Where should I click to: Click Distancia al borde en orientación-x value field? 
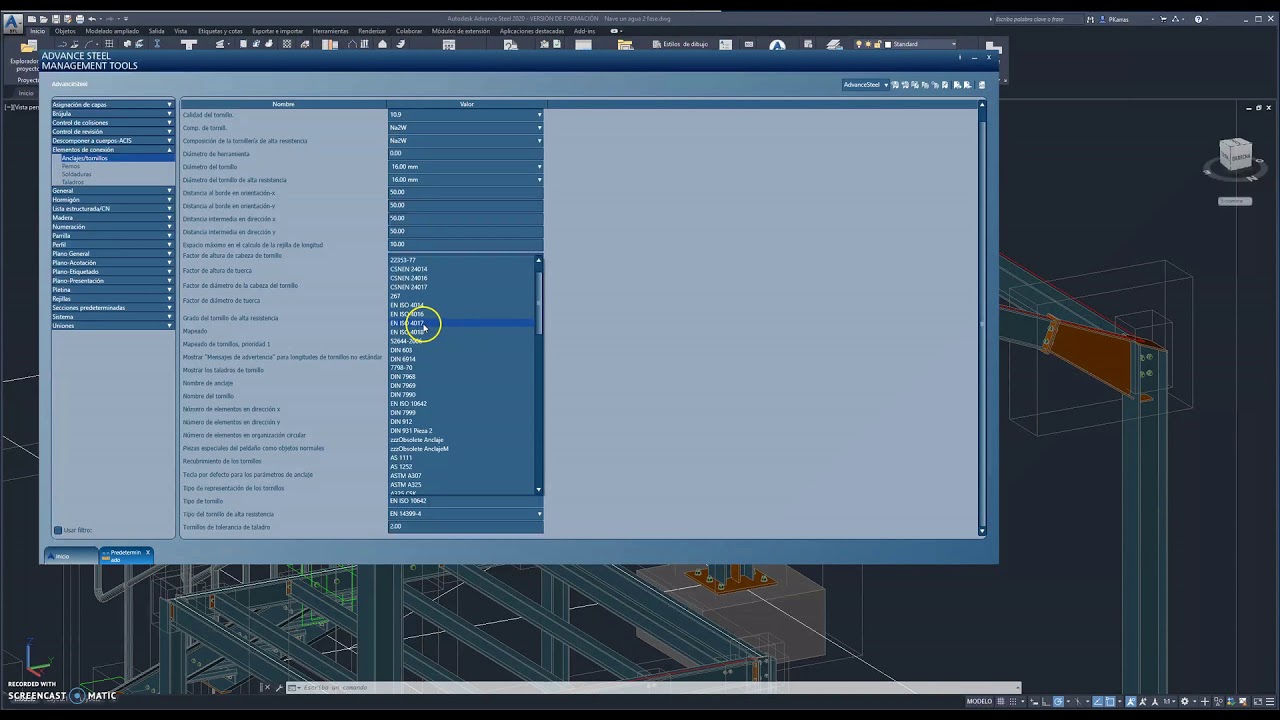(x=466, y=193)
